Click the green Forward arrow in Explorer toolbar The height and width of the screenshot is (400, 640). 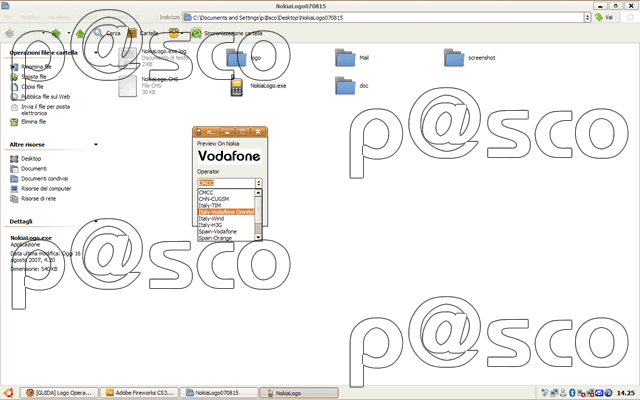pos(56,33)
